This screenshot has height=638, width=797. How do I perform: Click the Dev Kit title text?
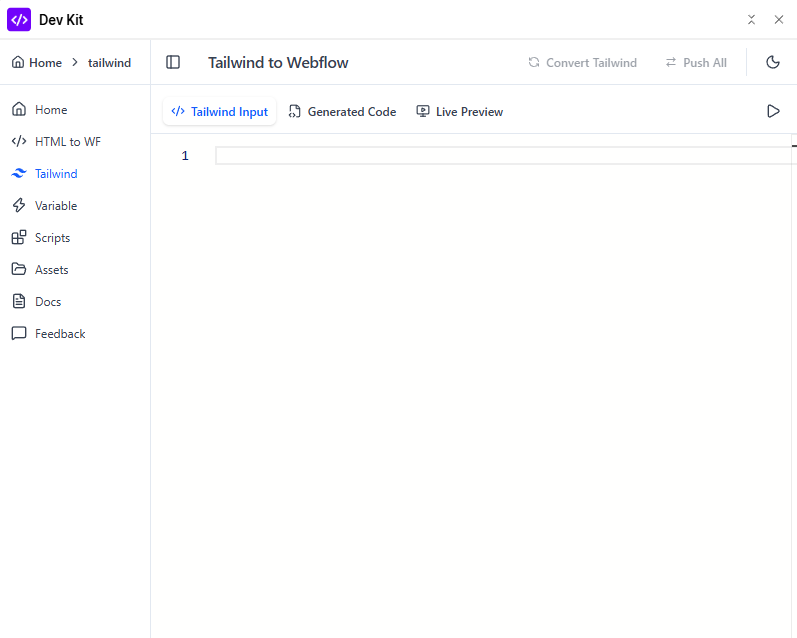point(61,20)
